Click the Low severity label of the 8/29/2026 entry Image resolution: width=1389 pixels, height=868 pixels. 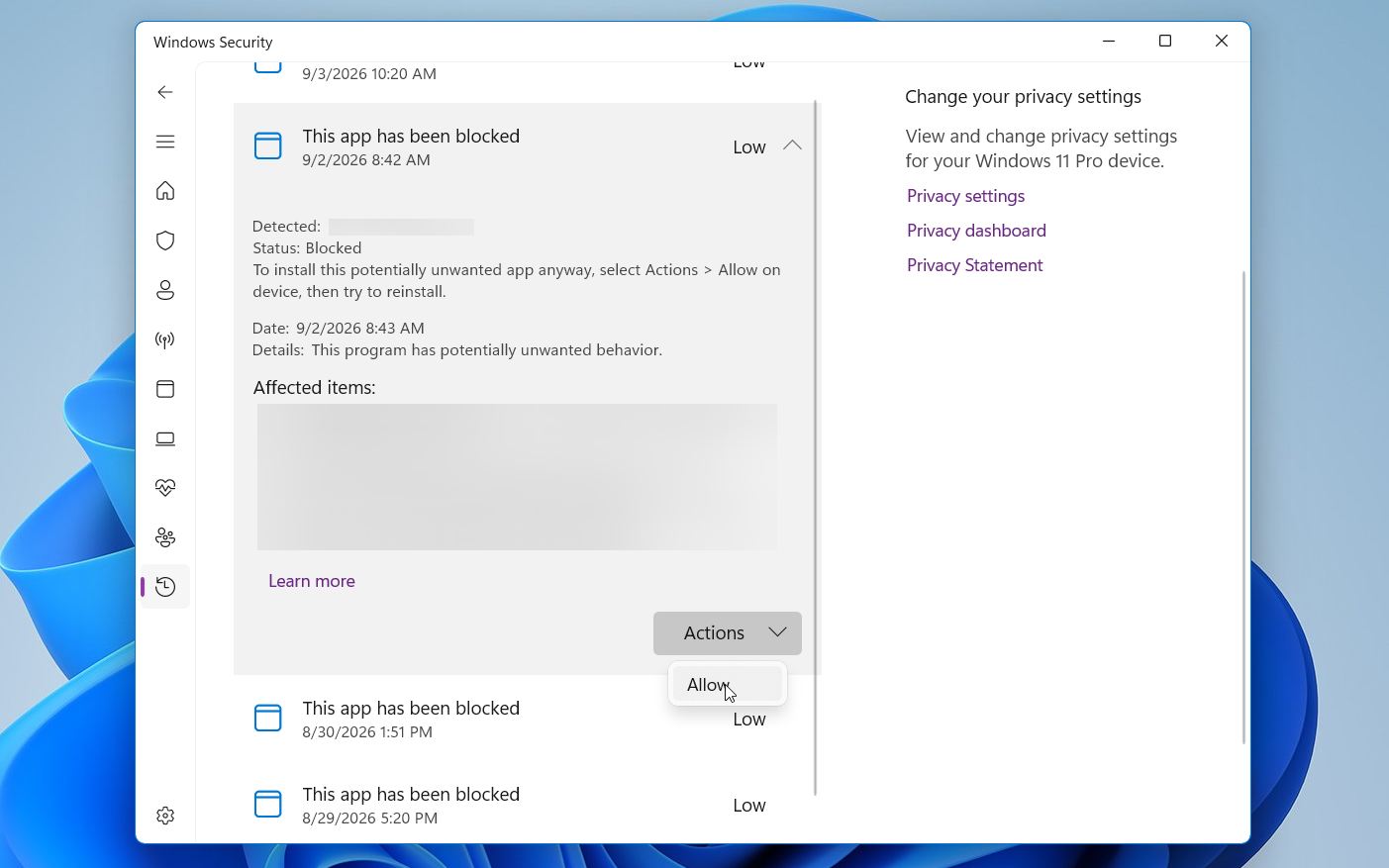(x=749, y=806)
